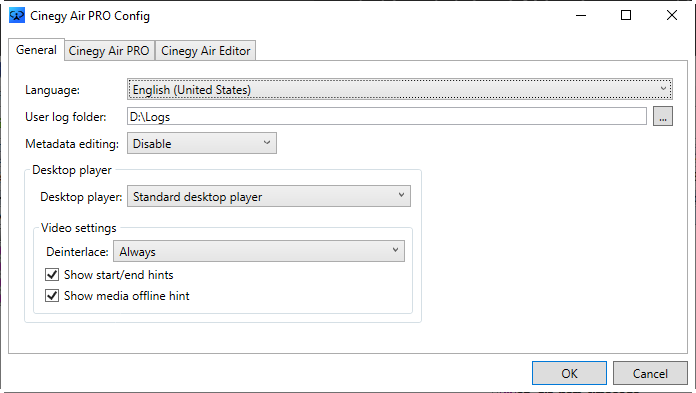The image size is (696, 393).
Task: Uncheck Show media offline hint
Action: (52, 295)
